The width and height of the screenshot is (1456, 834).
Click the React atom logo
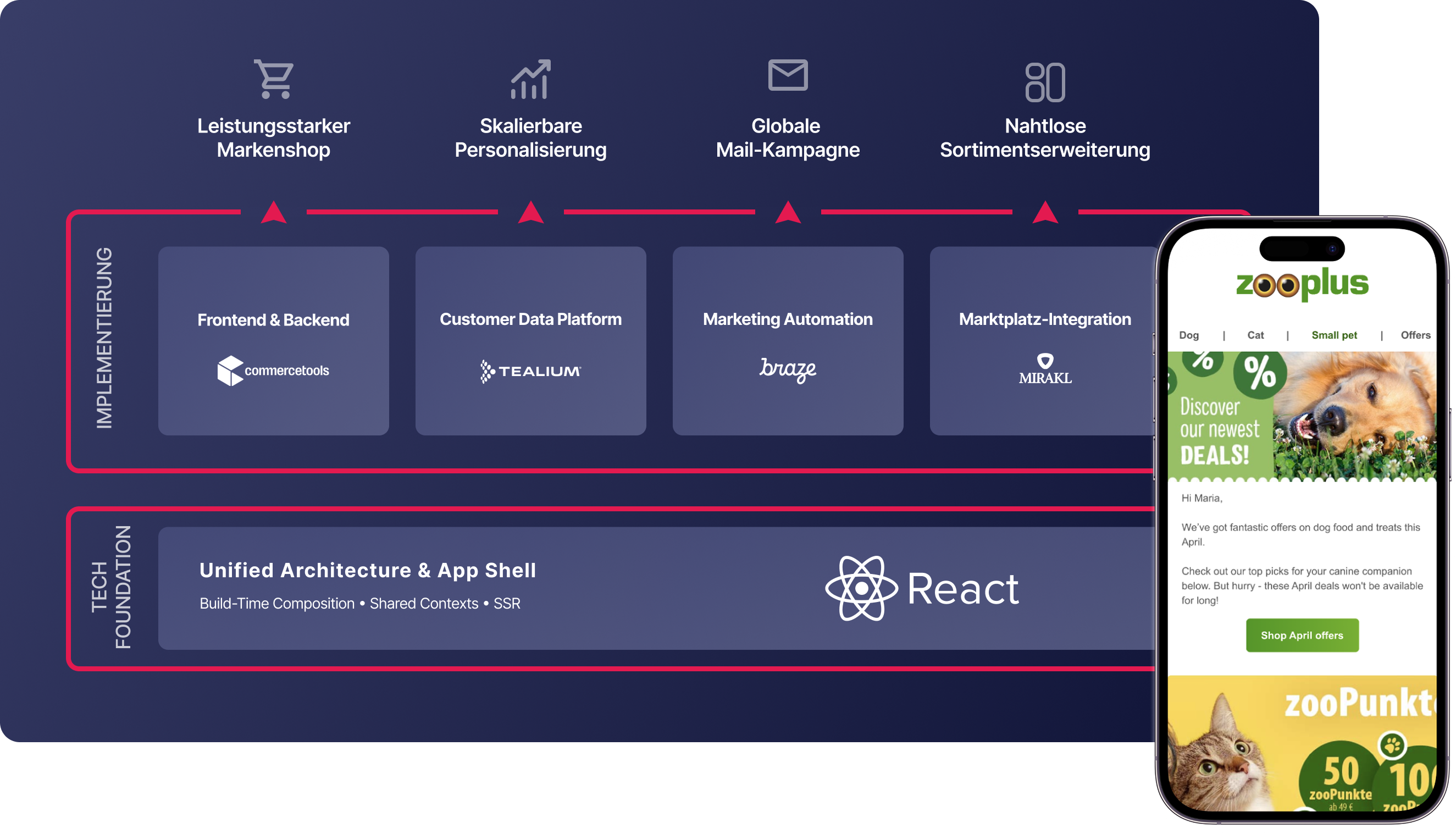tap(862, 588)
